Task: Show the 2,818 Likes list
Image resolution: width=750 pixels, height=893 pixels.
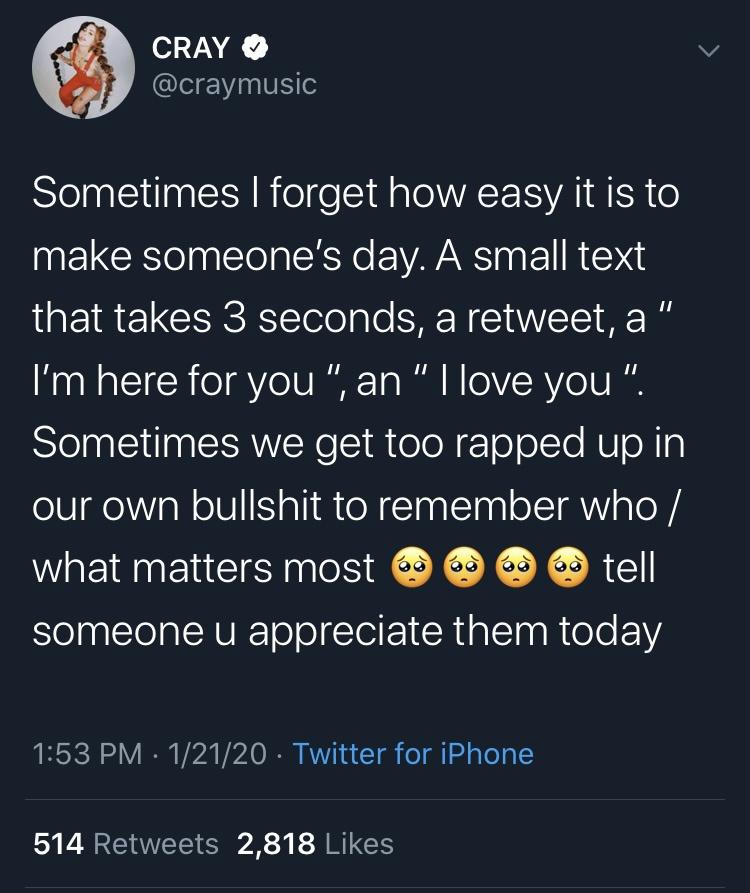Action: (315, 844)
